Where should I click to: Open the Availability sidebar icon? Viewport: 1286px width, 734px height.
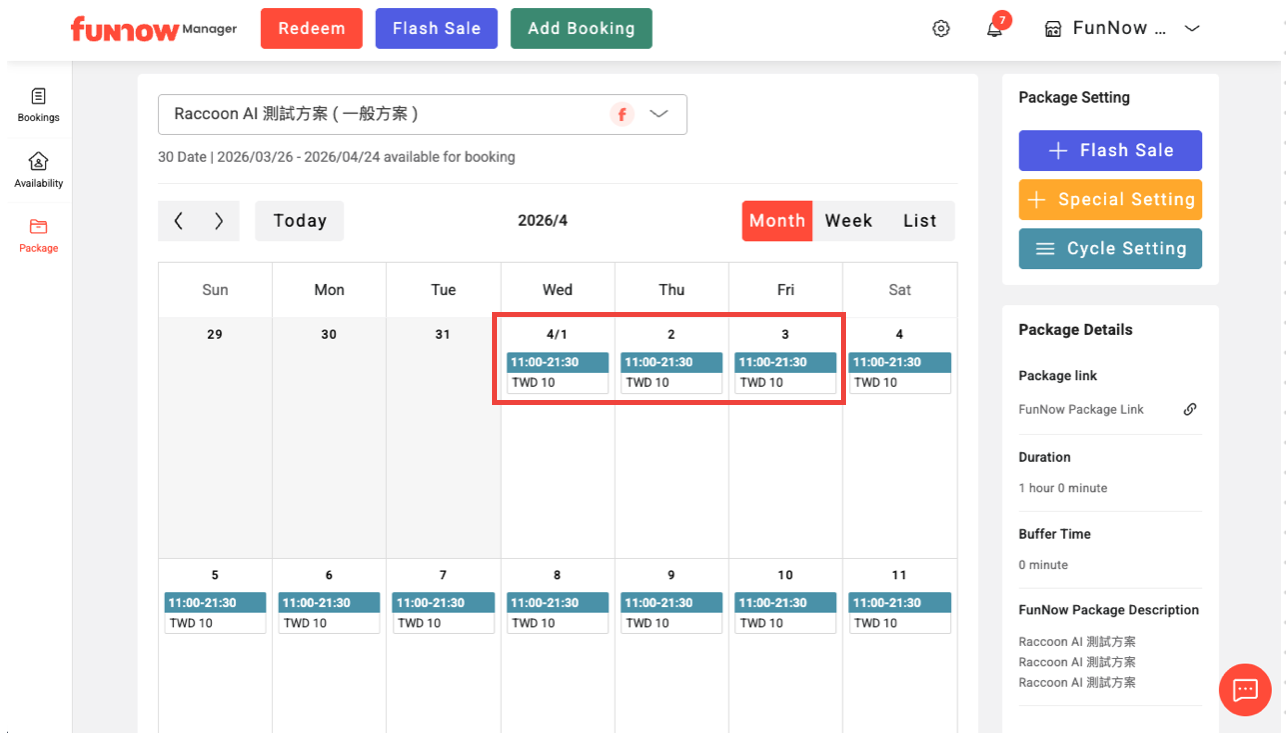38,169
